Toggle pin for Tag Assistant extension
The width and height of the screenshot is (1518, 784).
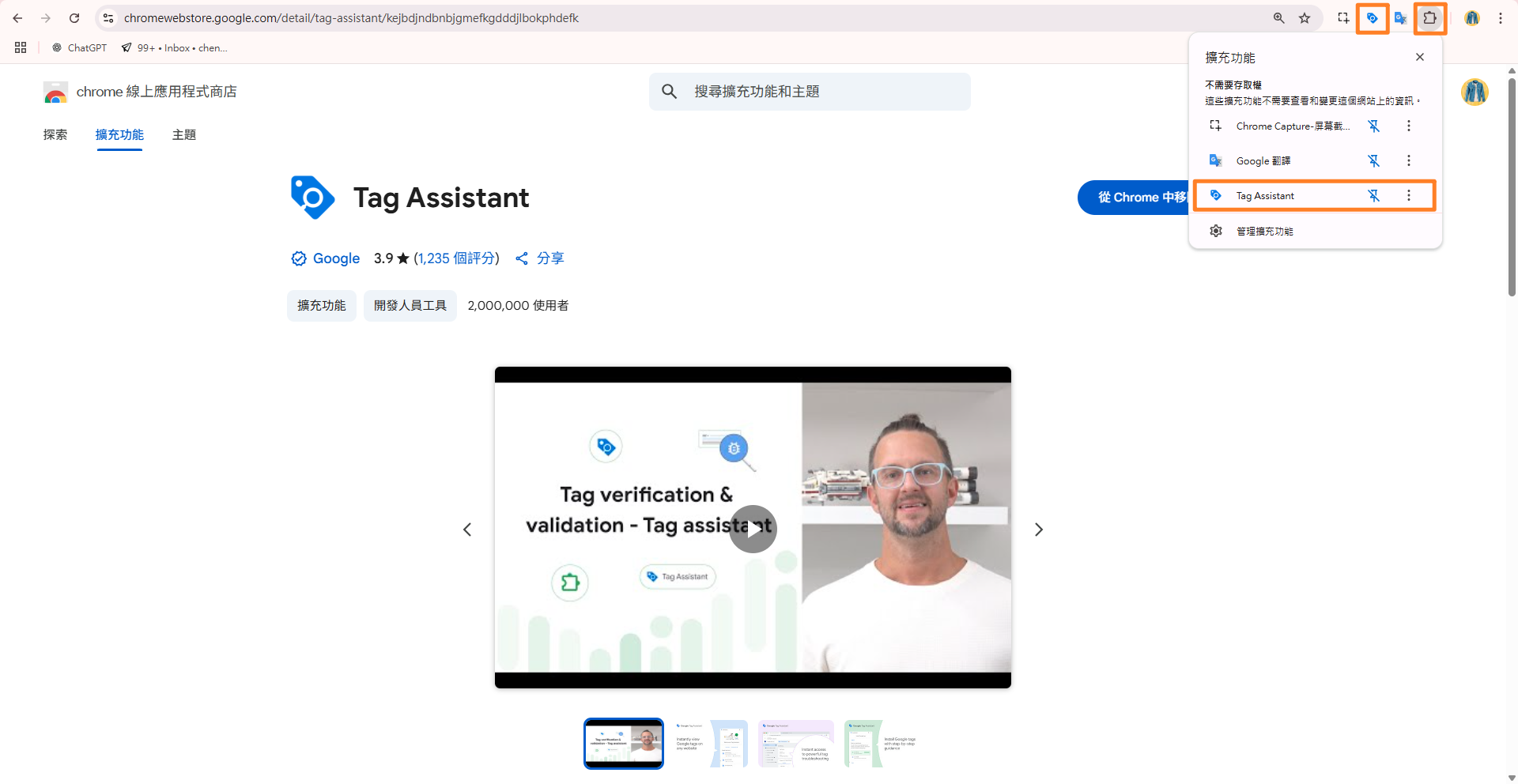(1374, 195)
